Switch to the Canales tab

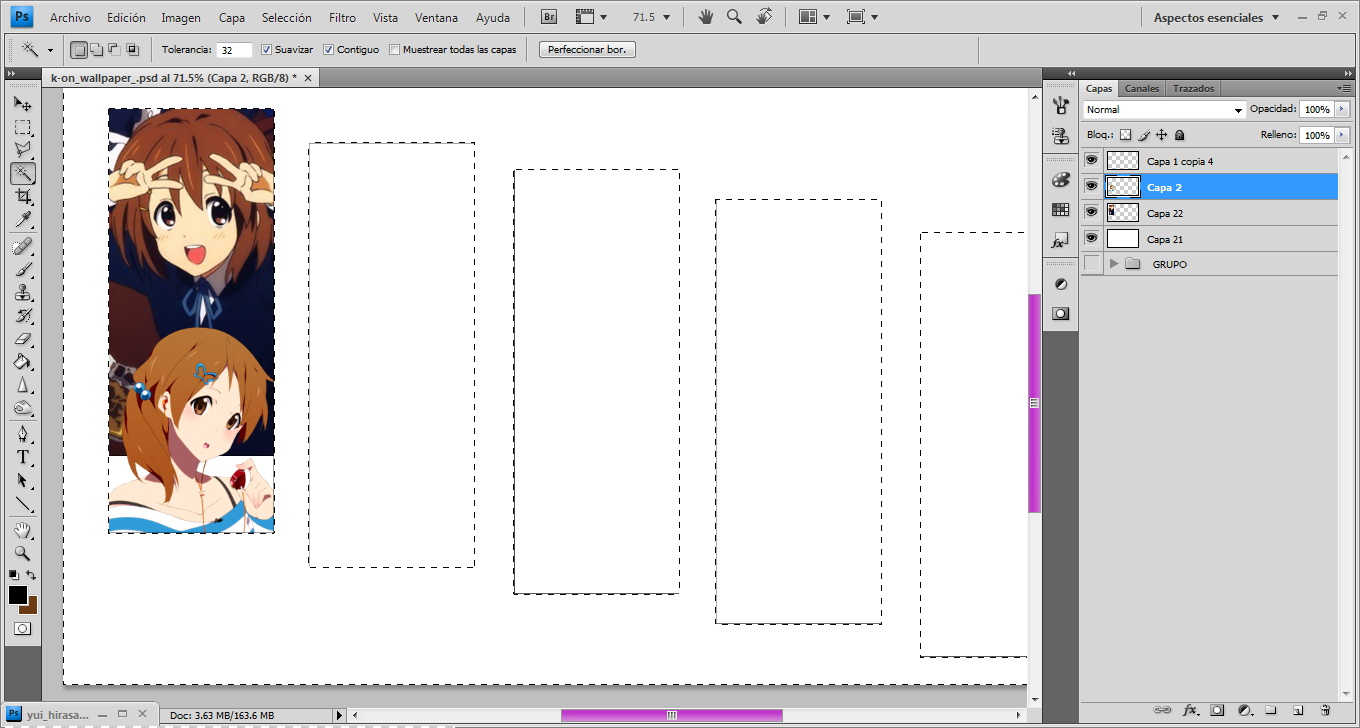point(1142,88)
